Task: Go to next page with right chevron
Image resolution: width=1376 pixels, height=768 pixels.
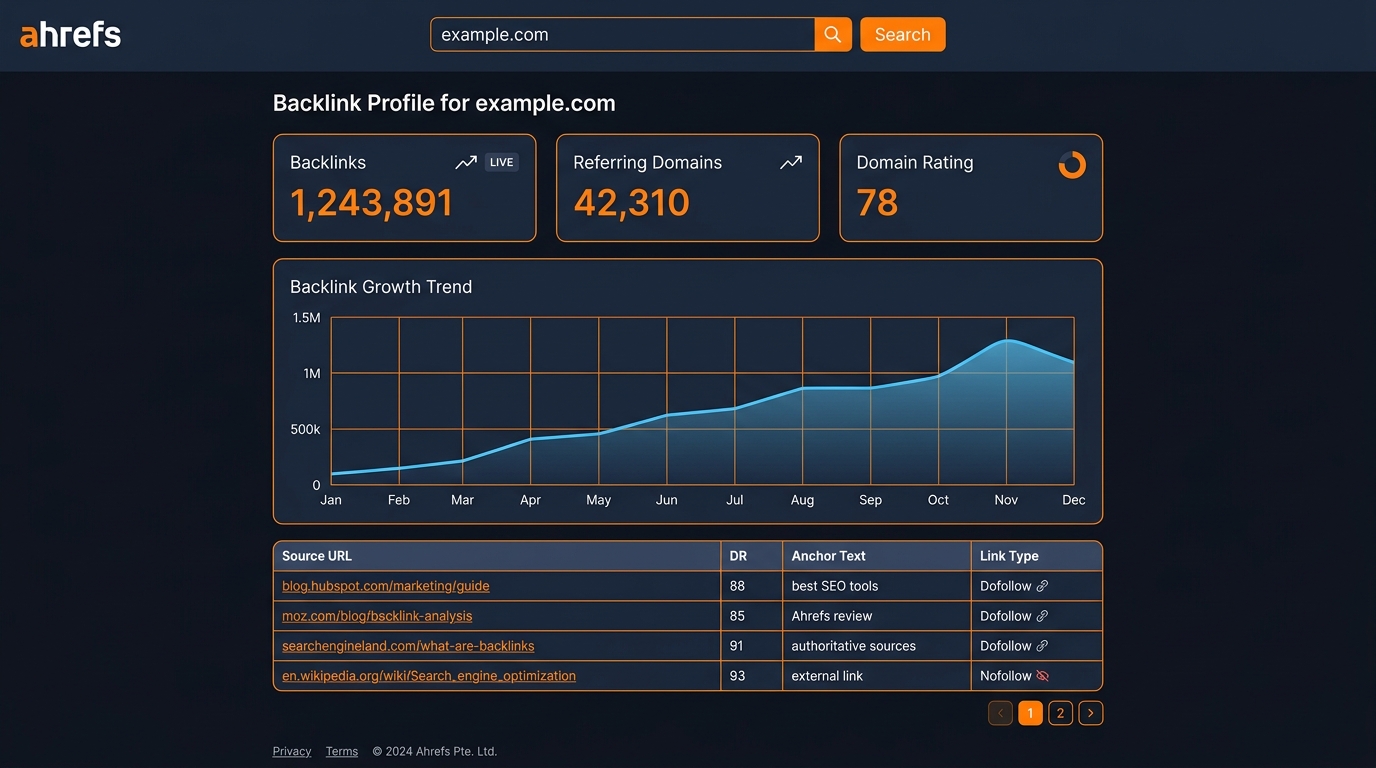Action: click(x=1091, y=713)
